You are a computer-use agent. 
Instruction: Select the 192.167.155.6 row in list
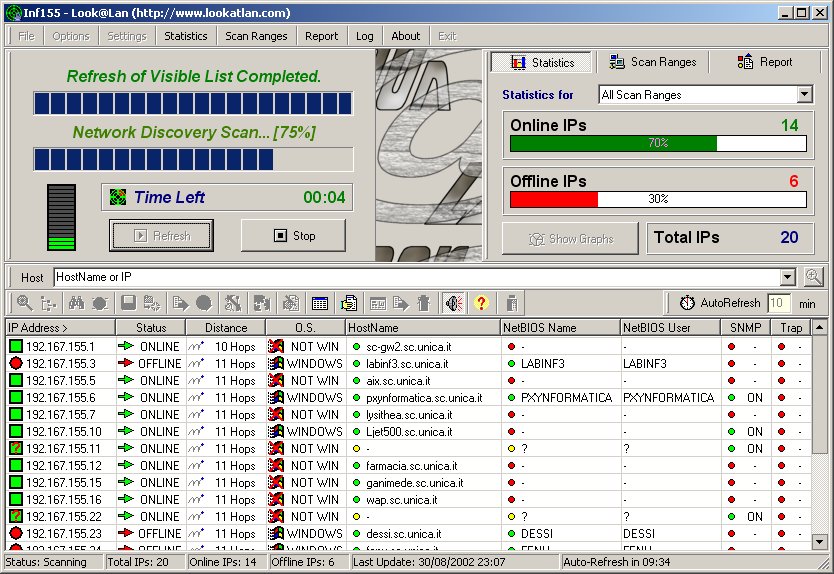[x=61, y=398]
